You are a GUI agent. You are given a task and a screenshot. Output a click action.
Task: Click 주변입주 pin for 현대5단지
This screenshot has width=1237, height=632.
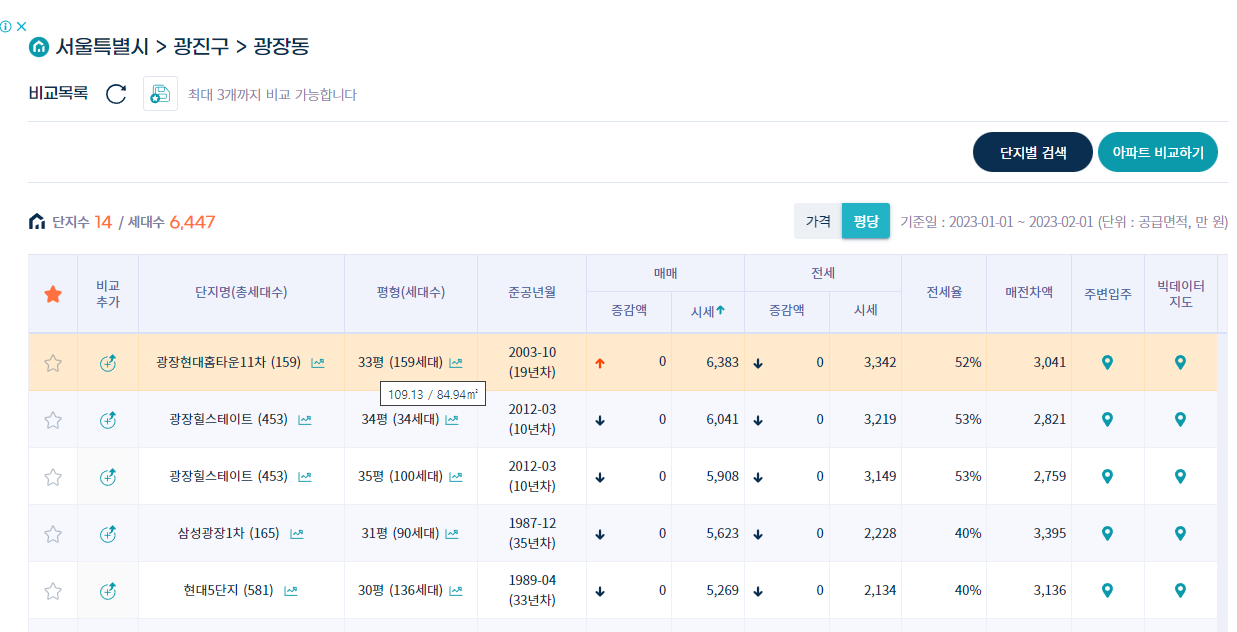1107,590
